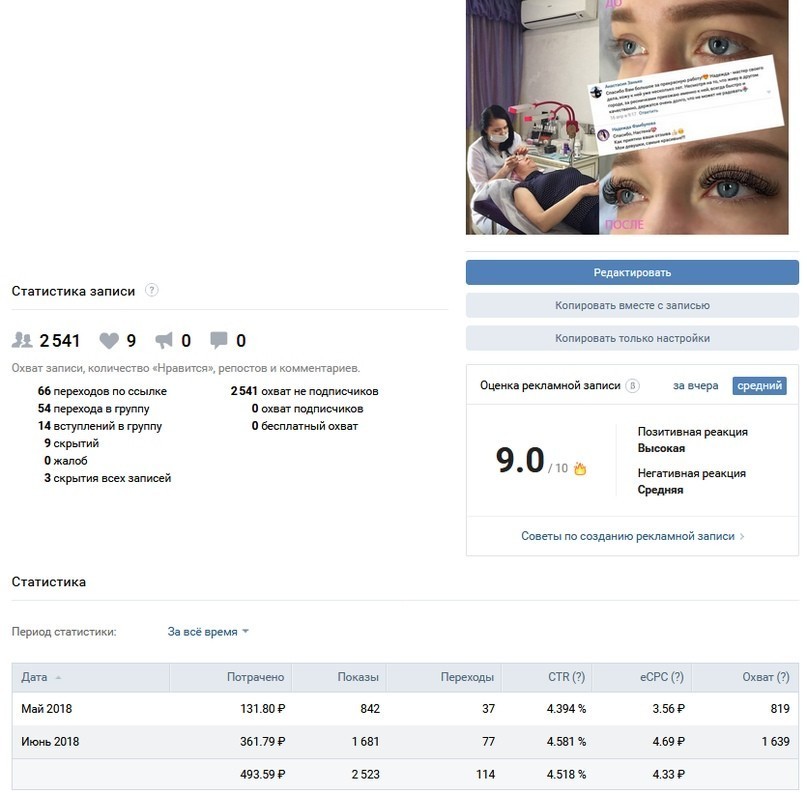Click the Охват (?) column header

click(745, 677)
